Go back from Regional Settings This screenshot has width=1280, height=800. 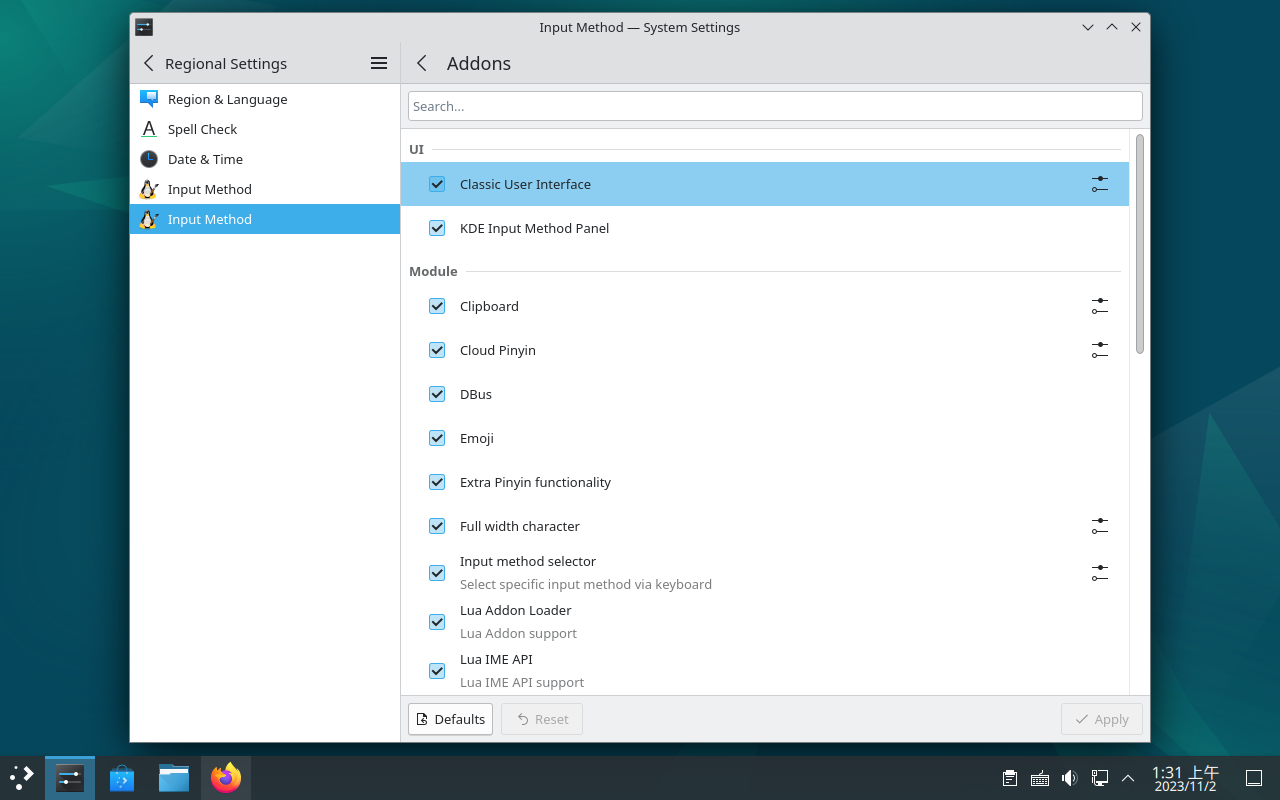coord(149,63)
